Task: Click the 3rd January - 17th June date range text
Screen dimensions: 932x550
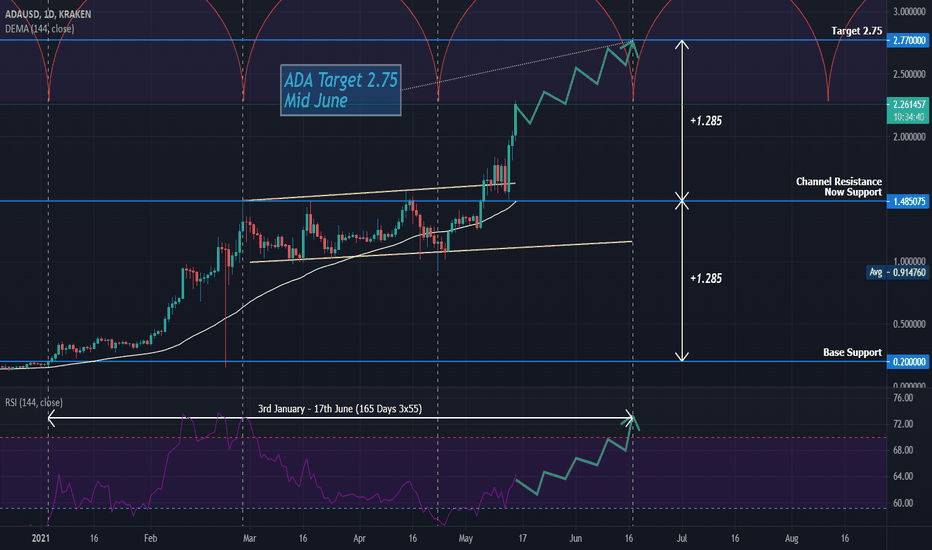Action: point(340,409)
